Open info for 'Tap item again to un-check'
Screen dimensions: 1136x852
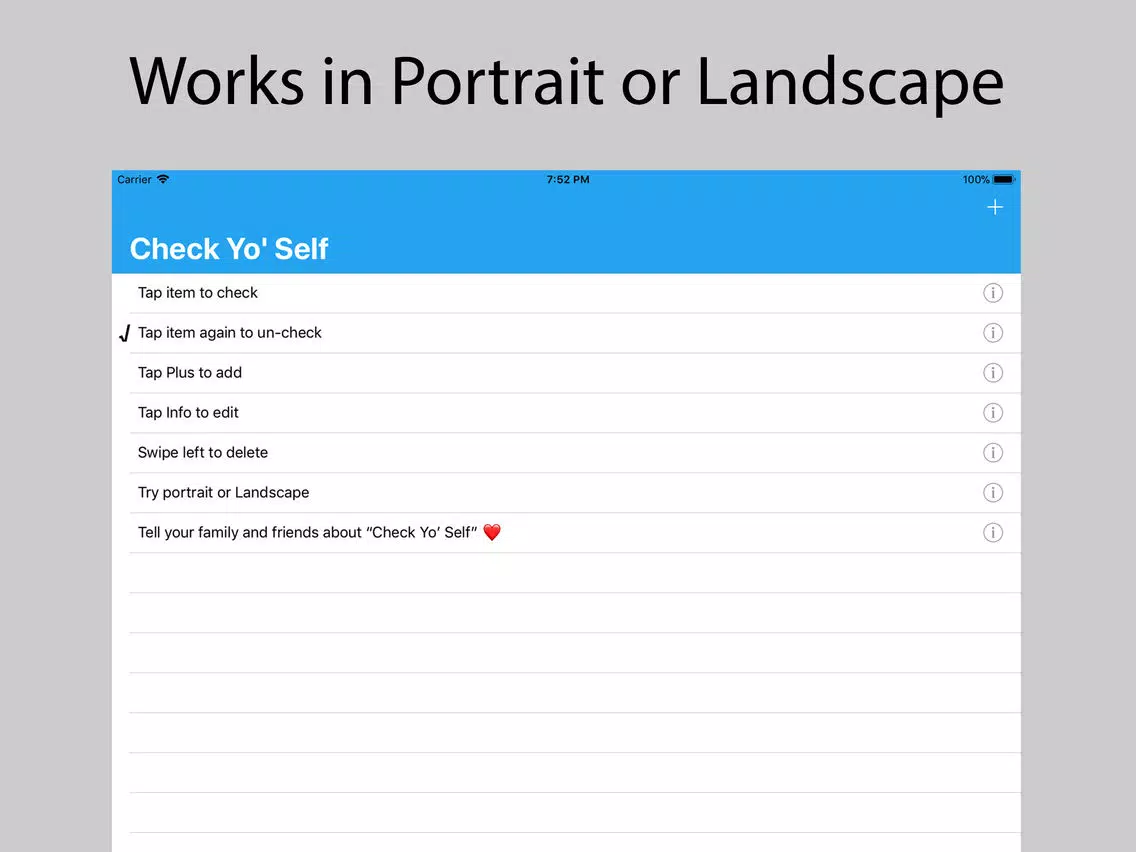pos(993,333)
